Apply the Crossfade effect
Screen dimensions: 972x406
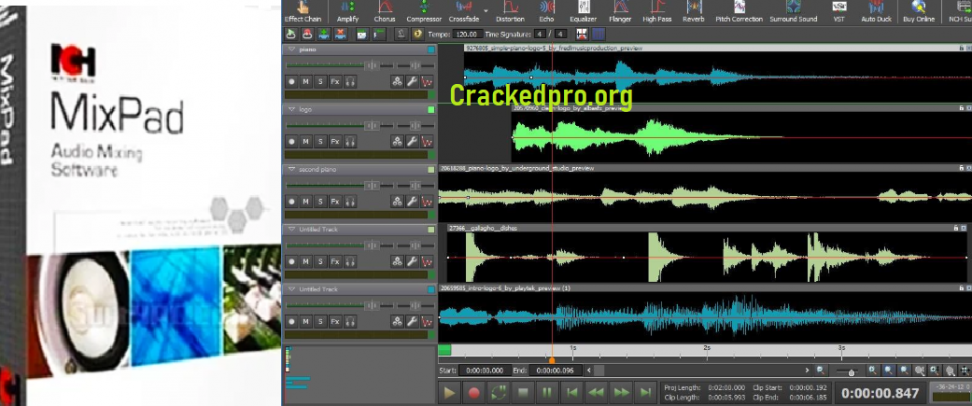click(x=464, y=11)
